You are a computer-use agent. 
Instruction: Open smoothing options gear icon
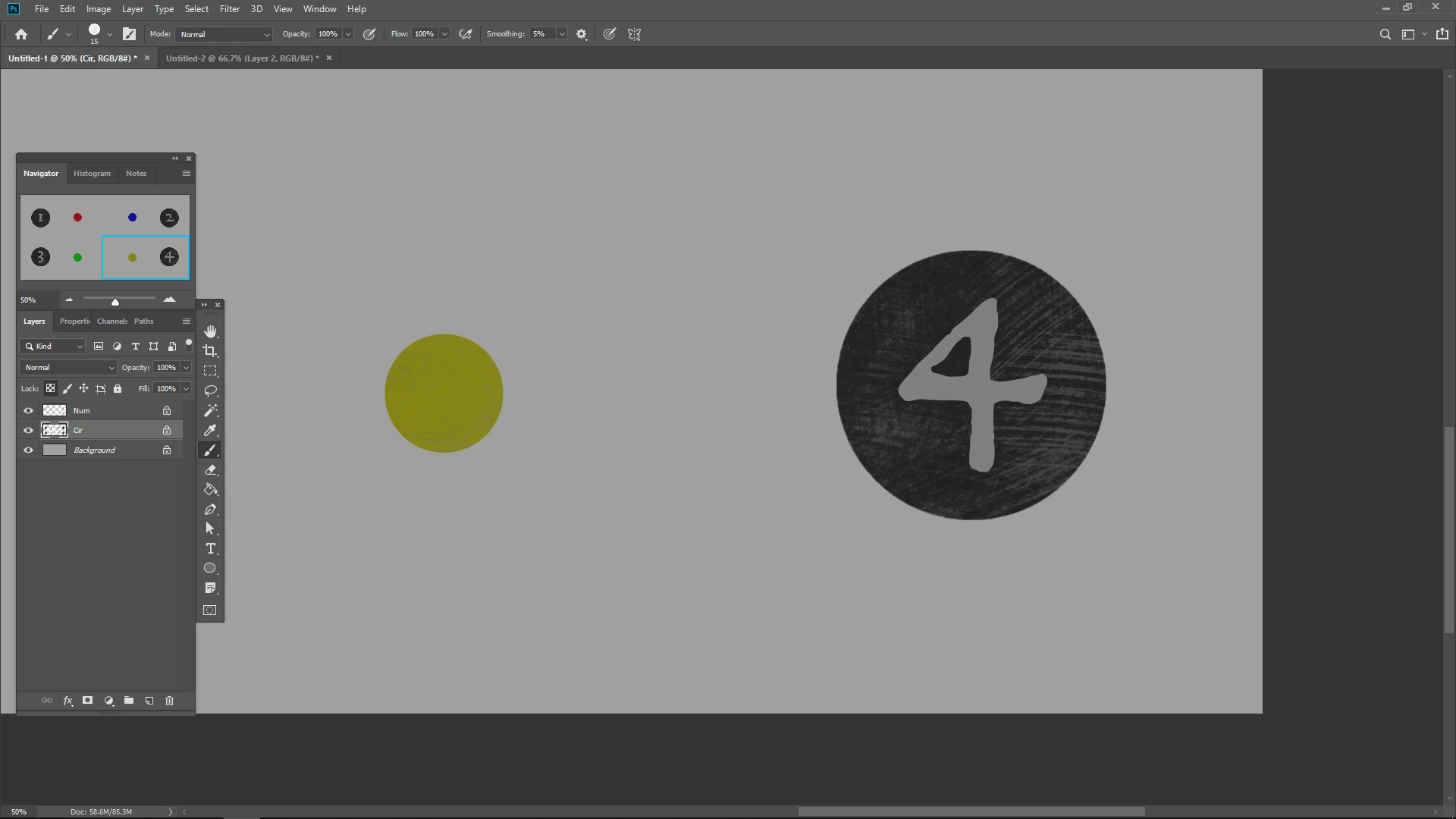point(582,34)
